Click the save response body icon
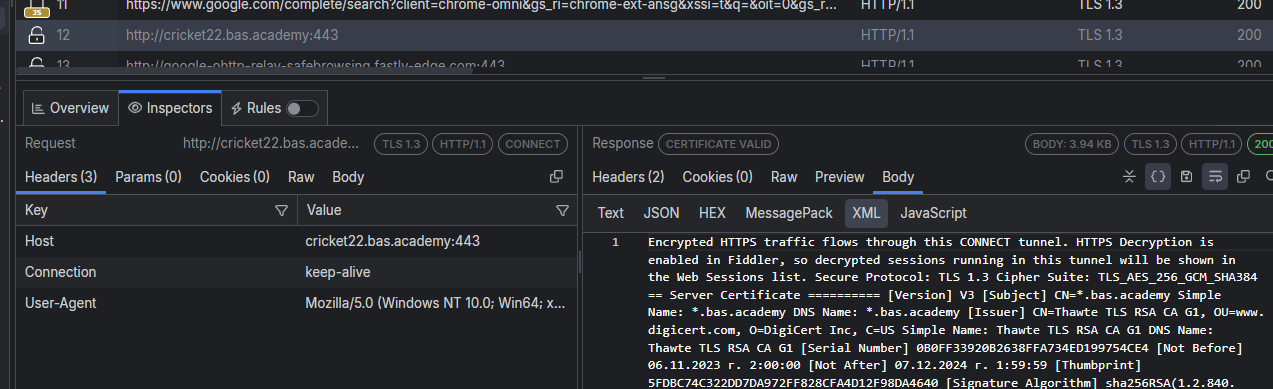 click(x=1186, y=177)
